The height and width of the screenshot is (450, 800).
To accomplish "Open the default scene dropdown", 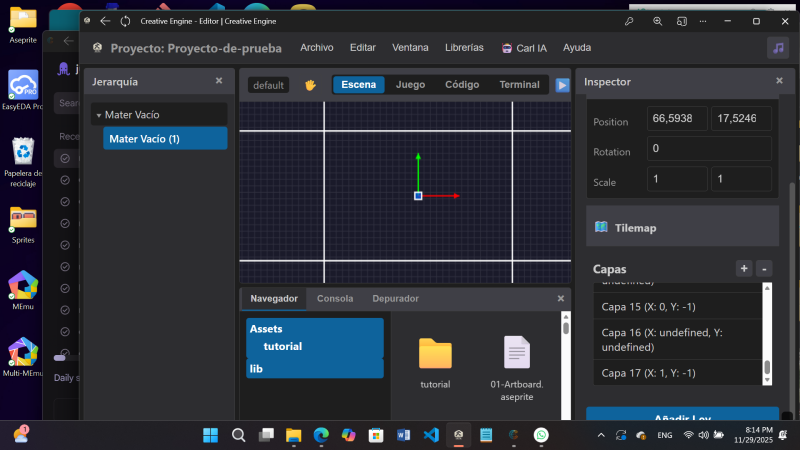I will [x=268, y=85].
